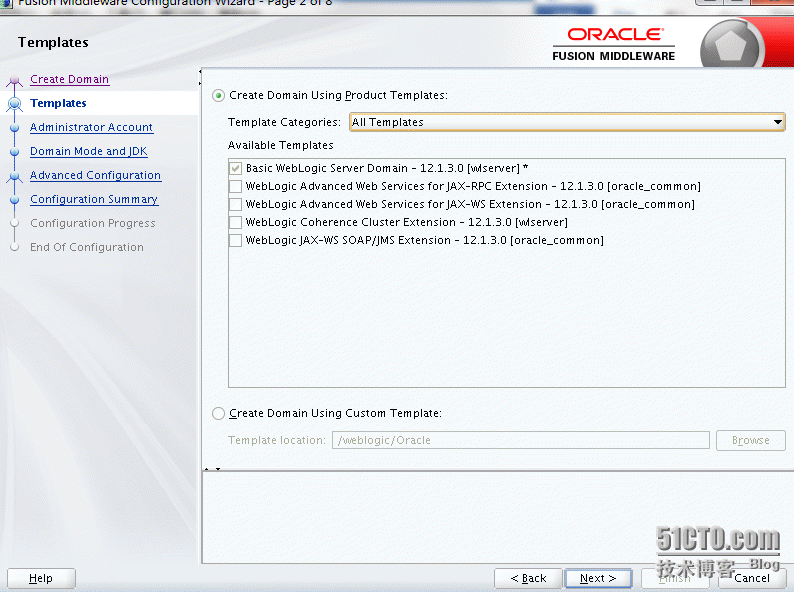The image size is (794, 592).
Task: Click Configuration Progress step node icon
Action: click(15, 223)
